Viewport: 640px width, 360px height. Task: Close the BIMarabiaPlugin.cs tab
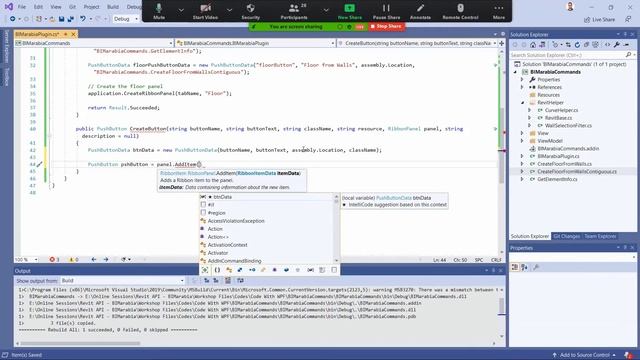[x=73, y=34]
